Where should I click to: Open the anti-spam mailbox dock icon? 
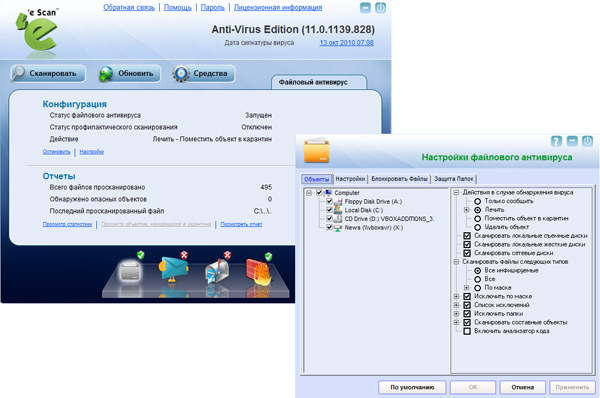tap(217, 272)
